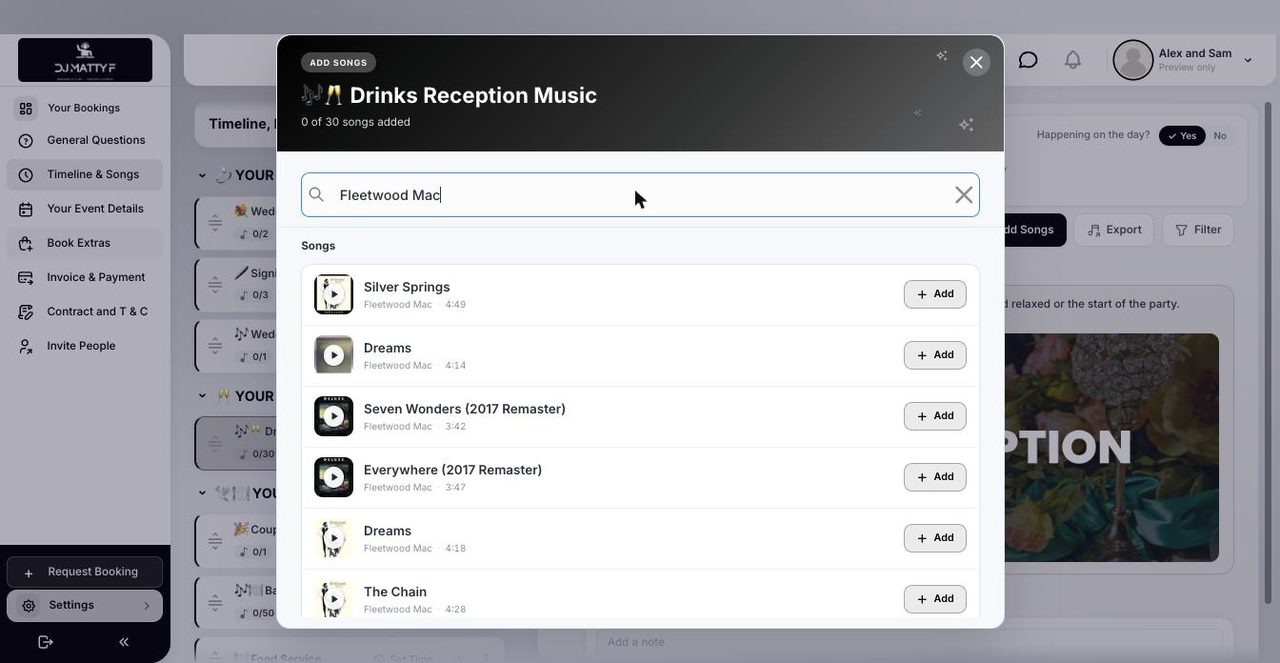This screenshot has width=1280, height=663.
Task: Collapse the second YOUR section chevron
Action: tap(202, 396)
